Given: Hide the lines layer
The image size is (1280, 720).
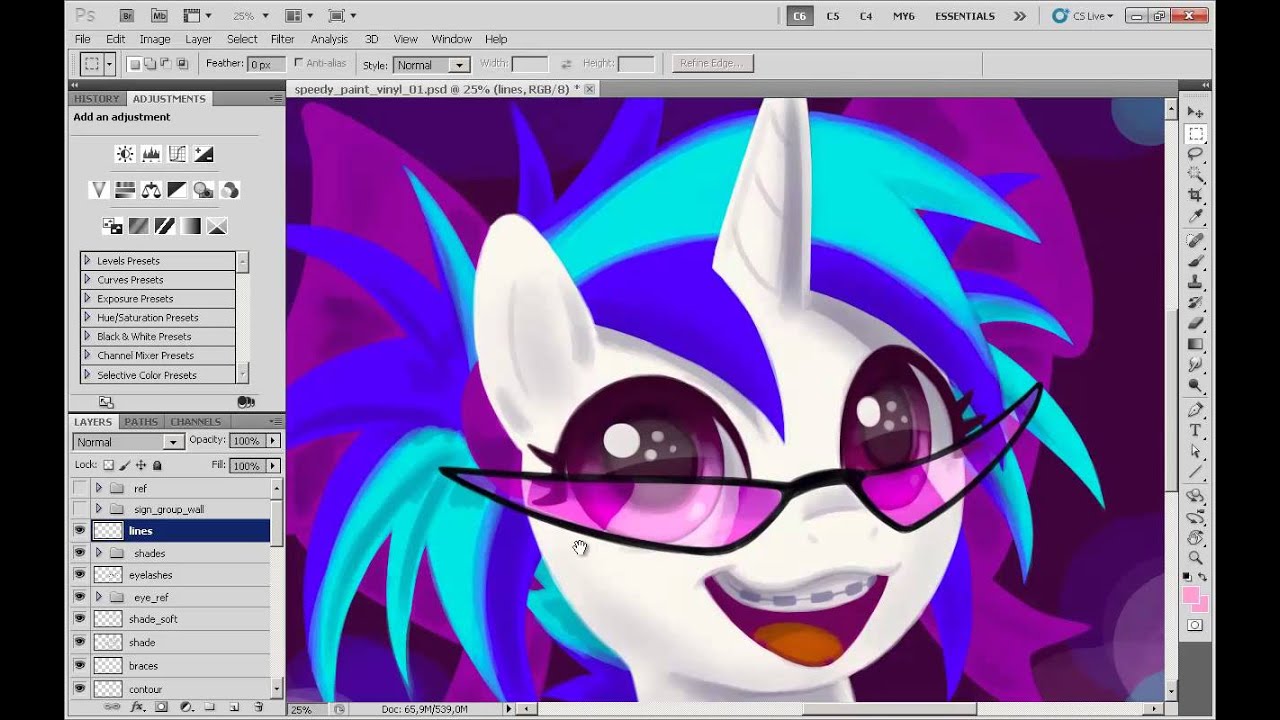Looking at the screenshot, I should [x=79, y=531].
